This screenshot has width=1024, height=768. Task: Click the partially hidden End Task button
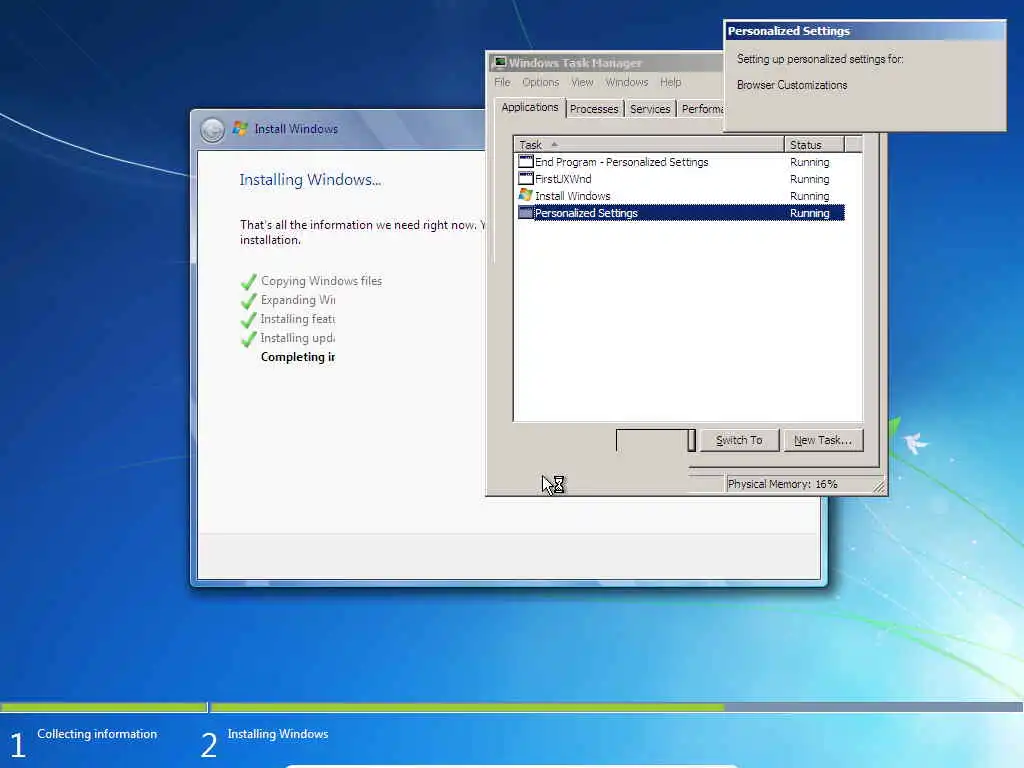point(656,440)
